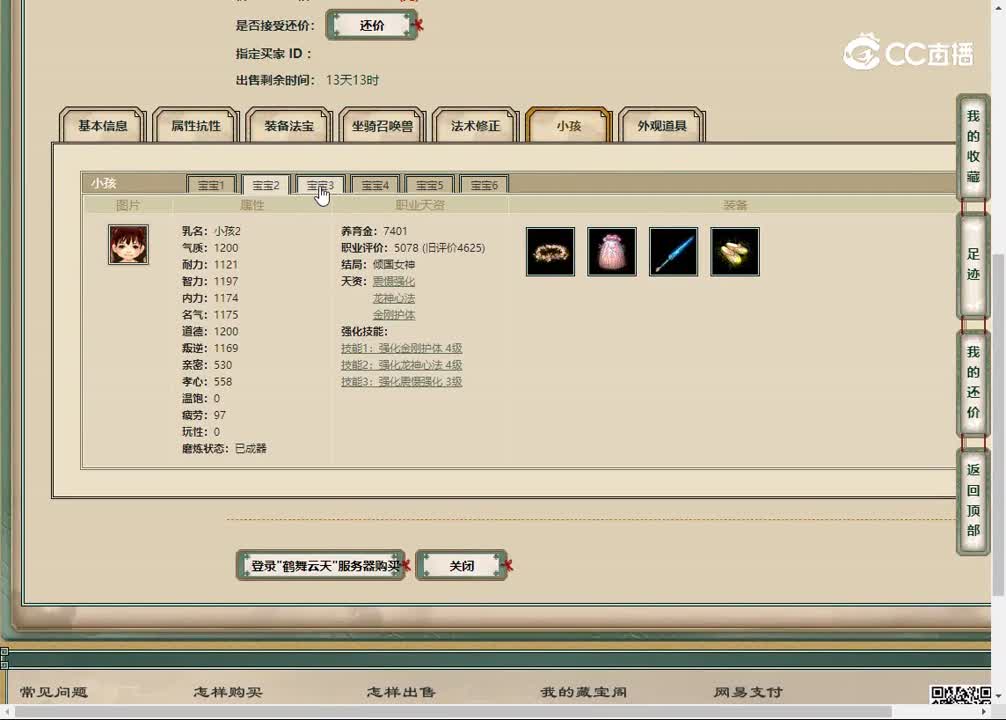Open the blue sword equipment icon
Viewport: 1006px width, 720px height.
tap(674, 252)
